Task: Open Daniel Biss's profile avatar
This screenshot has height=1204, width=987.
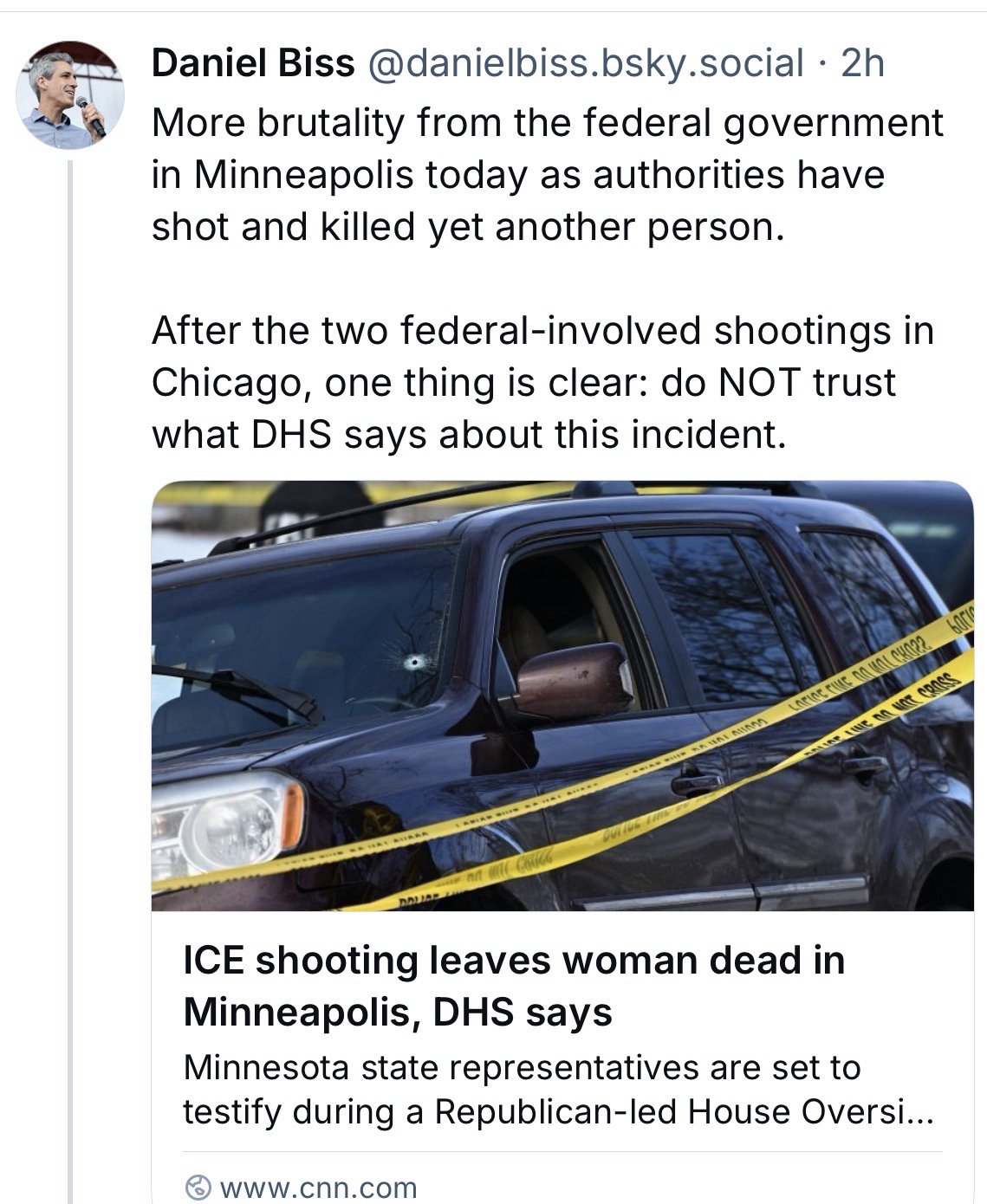Action: 71,94
